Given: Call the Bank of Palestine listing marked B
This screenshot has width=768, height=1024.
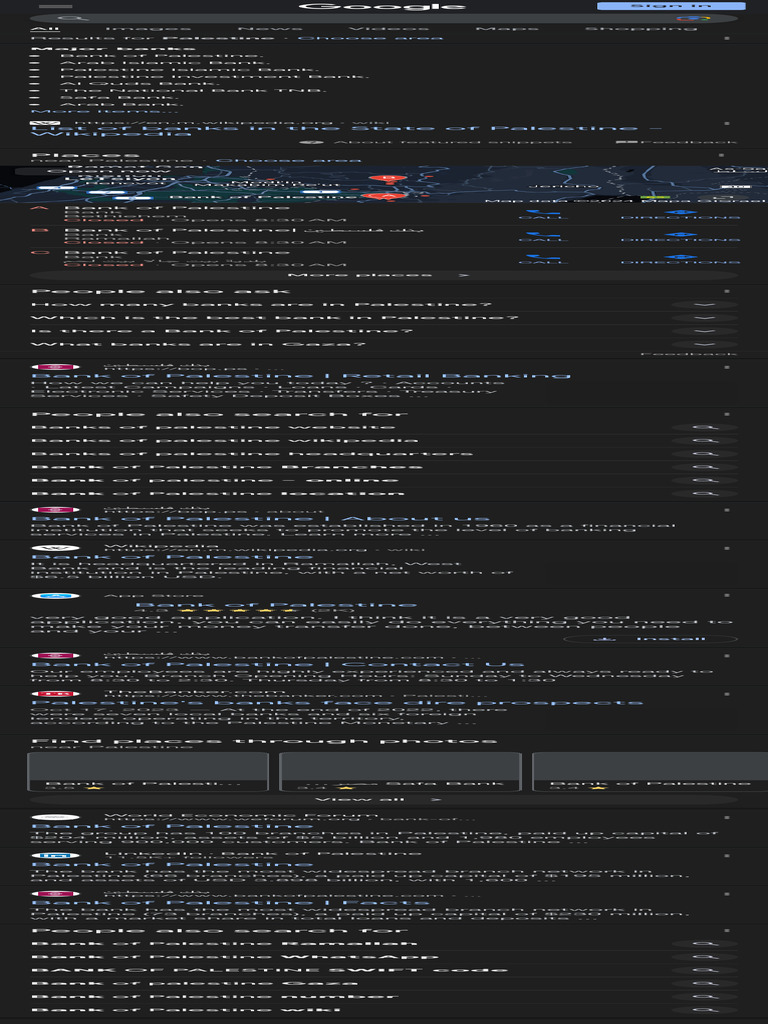Looking at the screenshot, I should click(543, 236).
